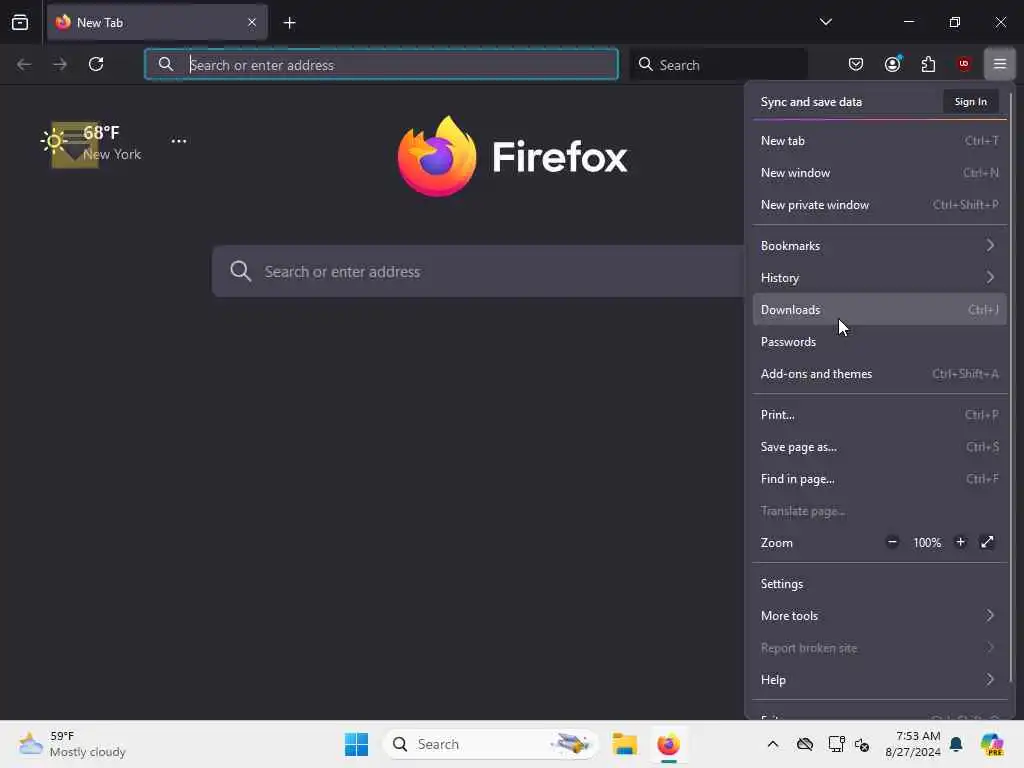Open the clock showing 7:53 AM
The width and height of the screenshot is (1024, 768).
913,744
